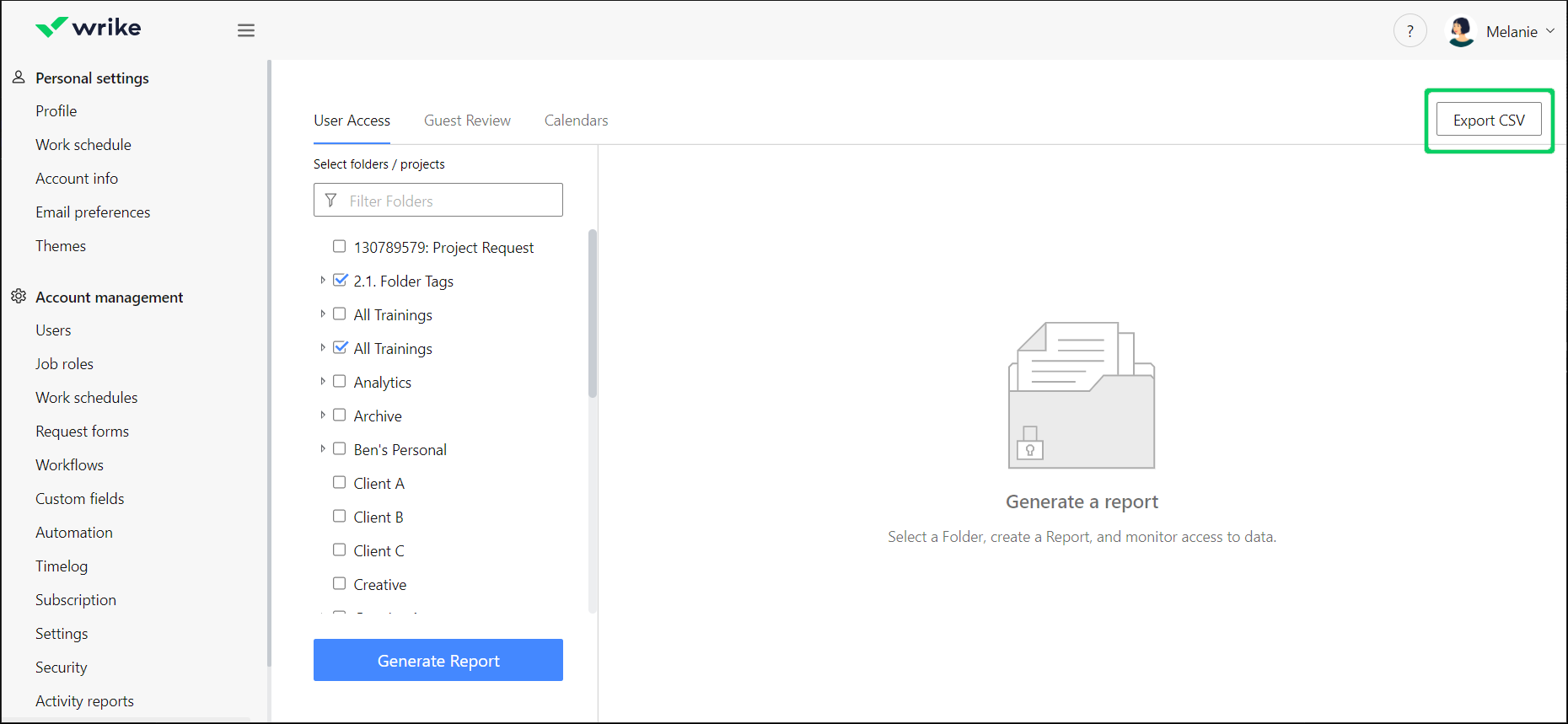Viewport: 1568px width, 724px height.
Task: Click the locked folder report illustration
Action: [x=1082, y=394]
